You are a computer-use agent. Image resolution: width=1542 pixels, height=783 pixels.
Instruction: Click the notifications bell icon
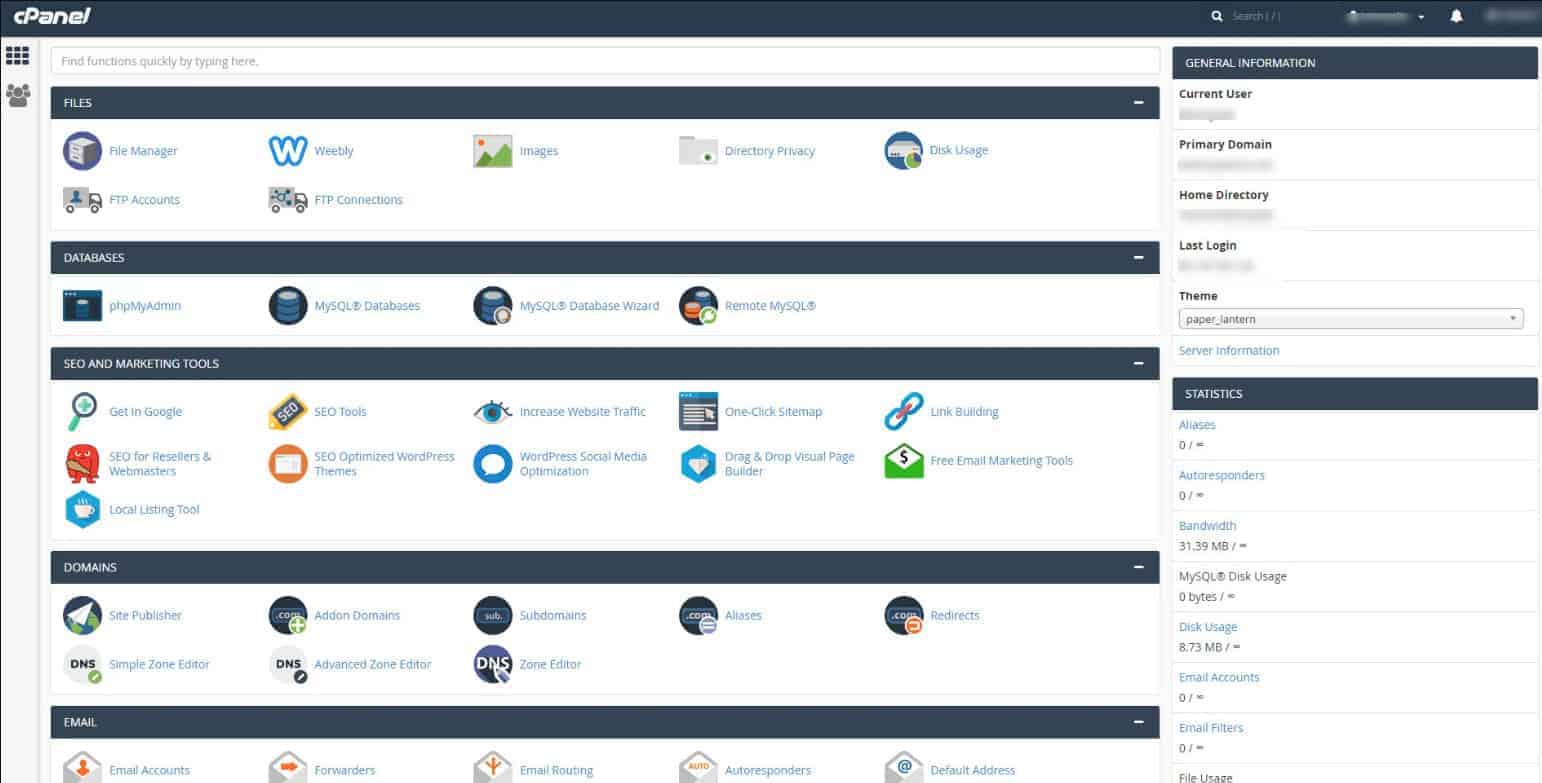1457,16
